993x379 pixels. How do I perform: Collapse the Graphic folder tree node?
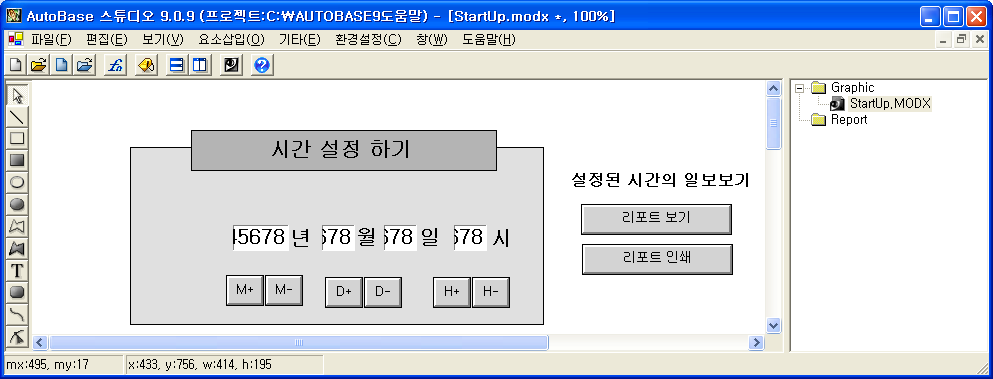799,87
